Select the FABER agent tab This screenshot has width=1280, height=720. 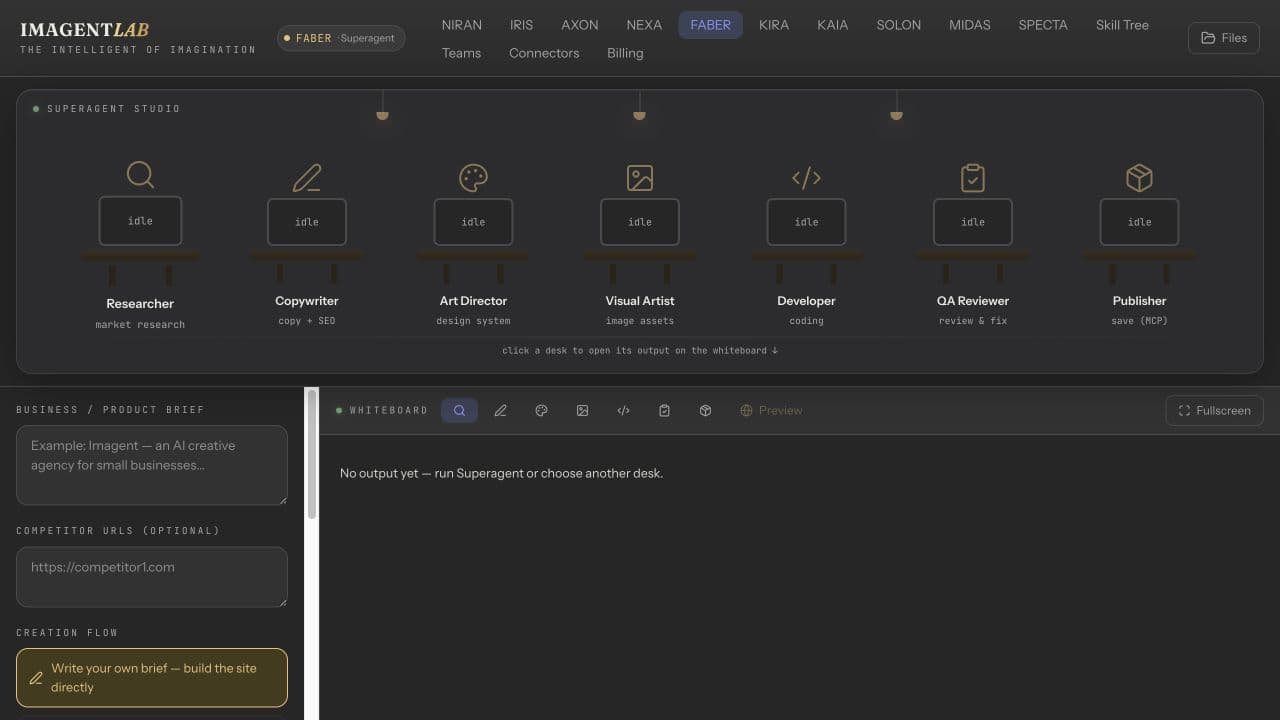pyautogui.click(x=710, y=25)
